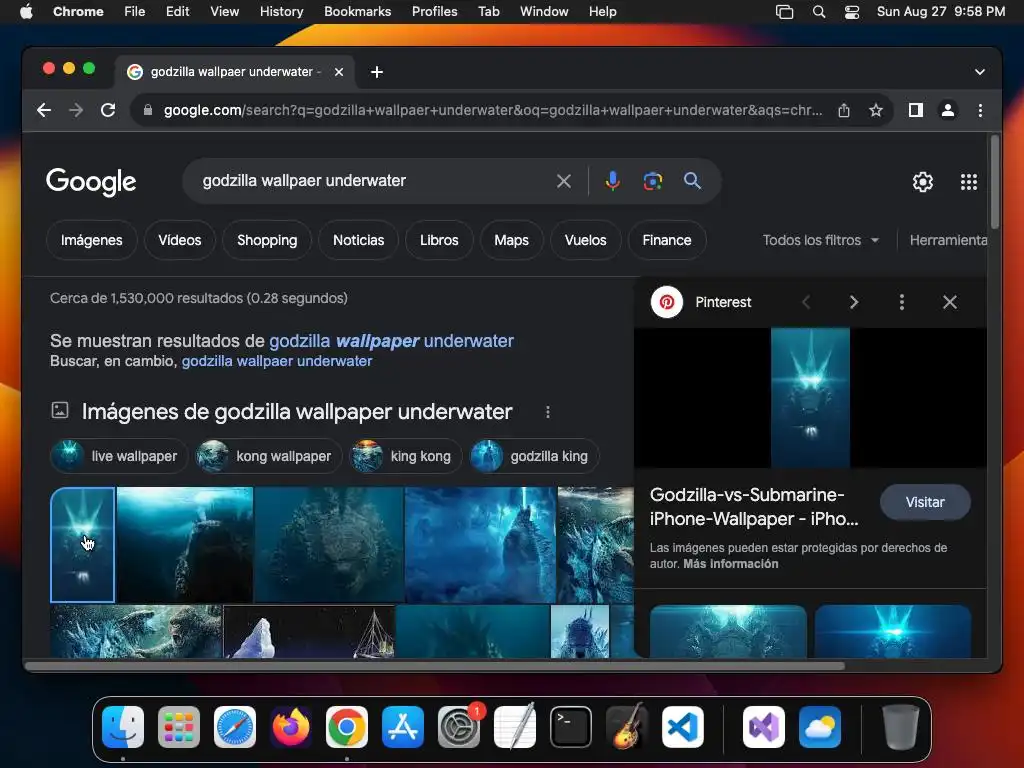The height and width of the screenshot is (768, 1024).
Task: Click the Chrome forward arrow
Action: 76,110
